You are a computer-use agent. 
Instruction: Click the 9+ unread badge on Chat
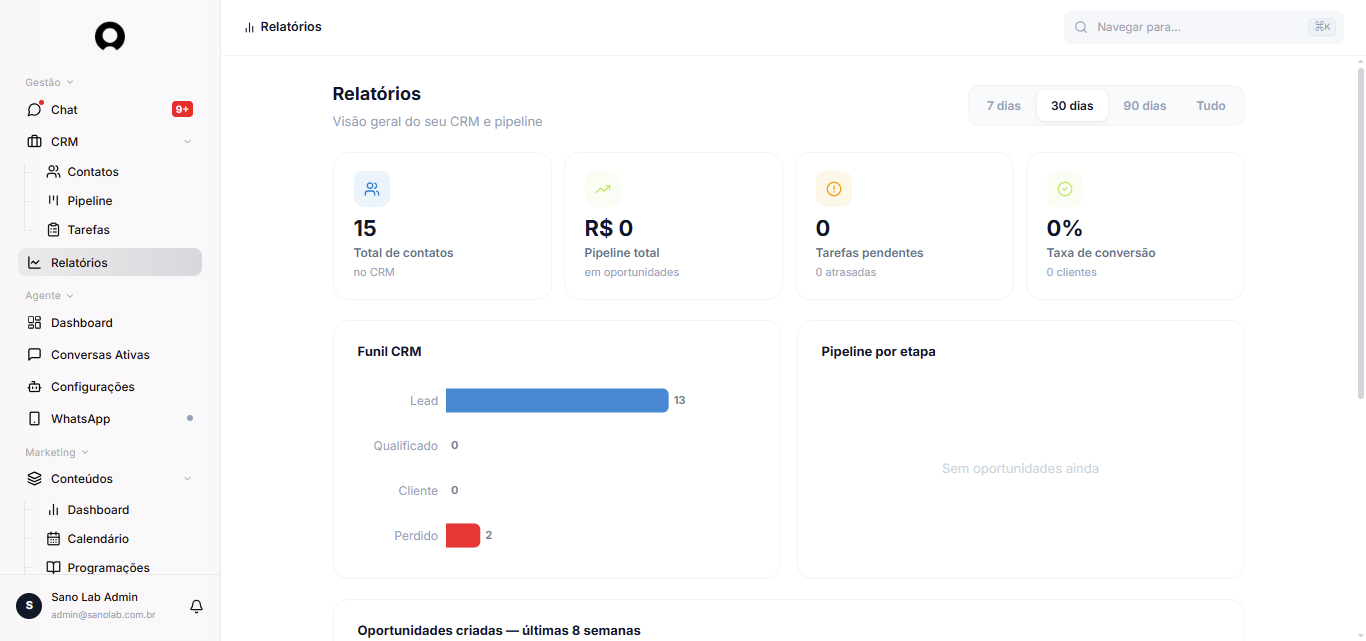tap(182, 109)
